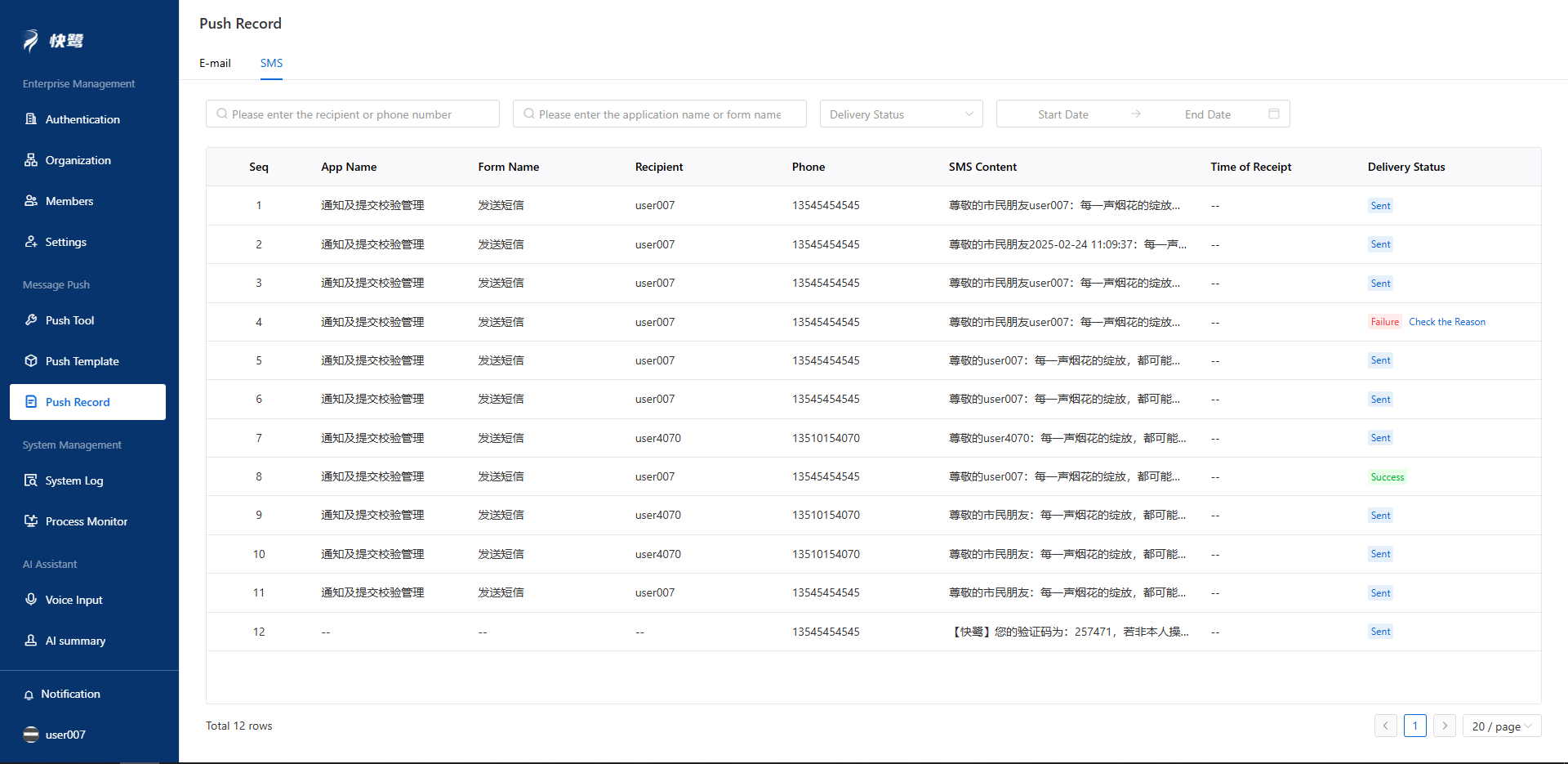The width and height of the screenshot is (1568, 764).
Task: Click the recipient or phone number search field
Action: tap(353, 114)
